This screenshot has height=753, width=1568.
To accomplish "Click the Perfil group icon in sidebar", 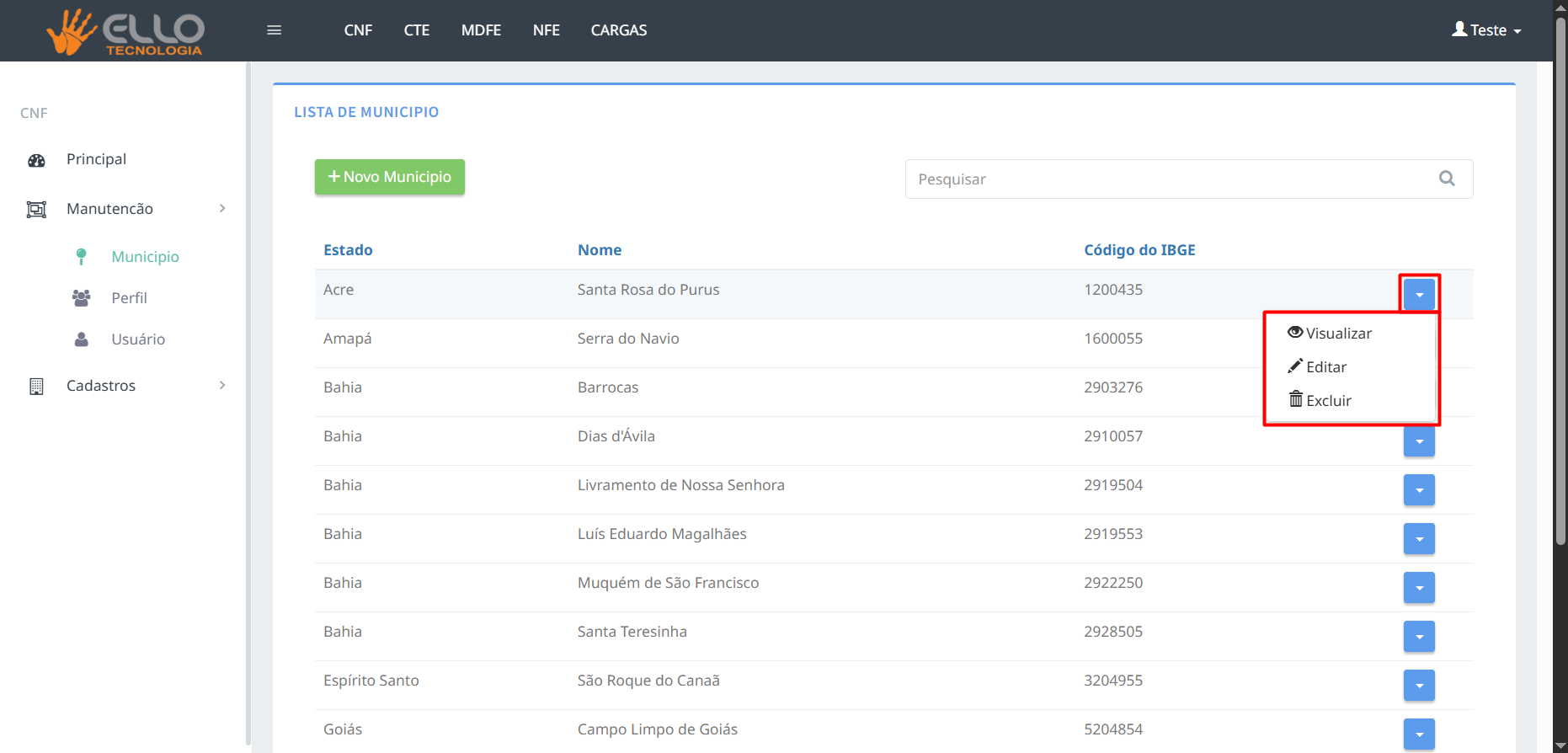I will coord(81,298).
